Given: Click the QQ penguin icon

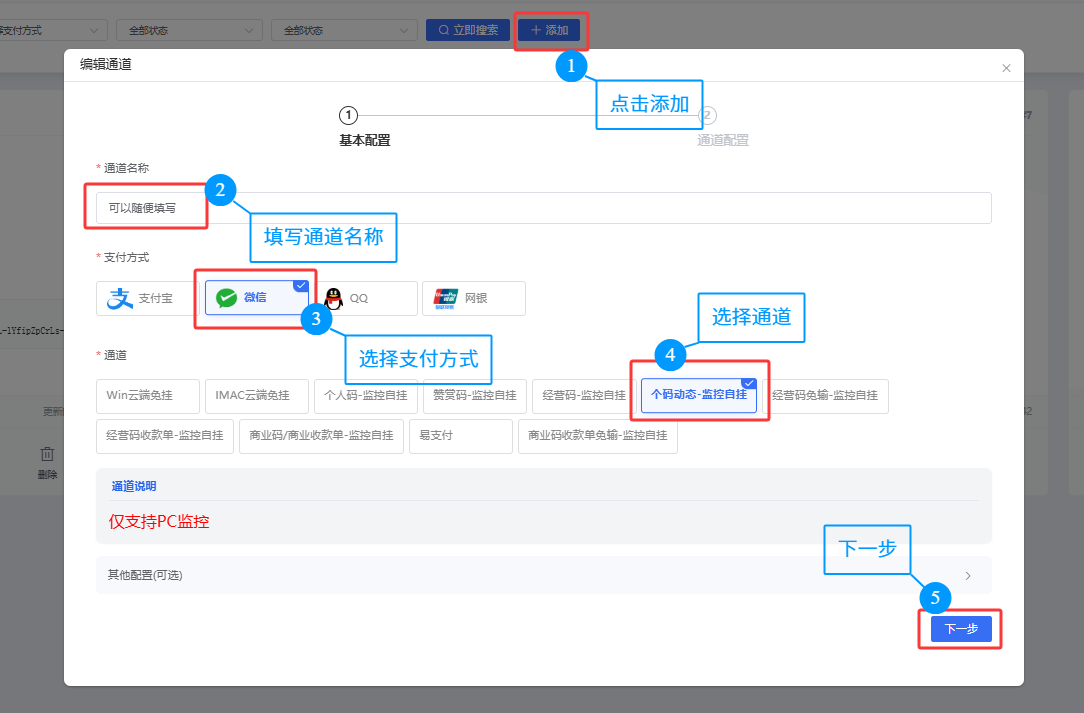Looking at the screenshot, I should coord(333,298).
